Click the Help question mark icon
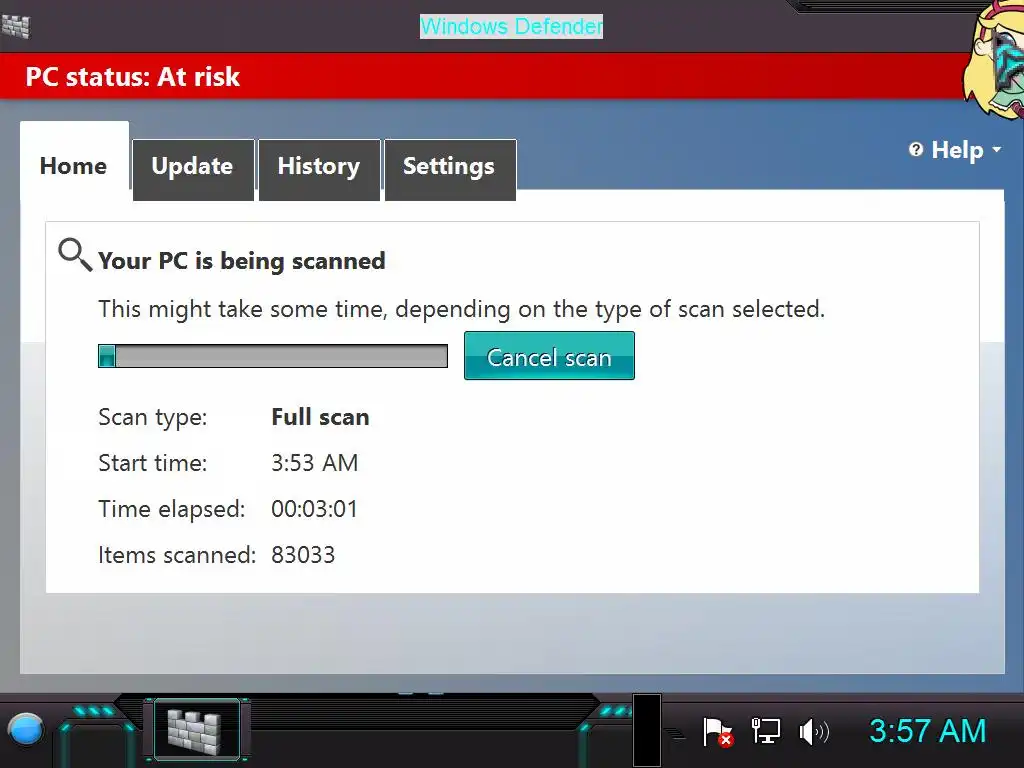 (x=916, y=150)
